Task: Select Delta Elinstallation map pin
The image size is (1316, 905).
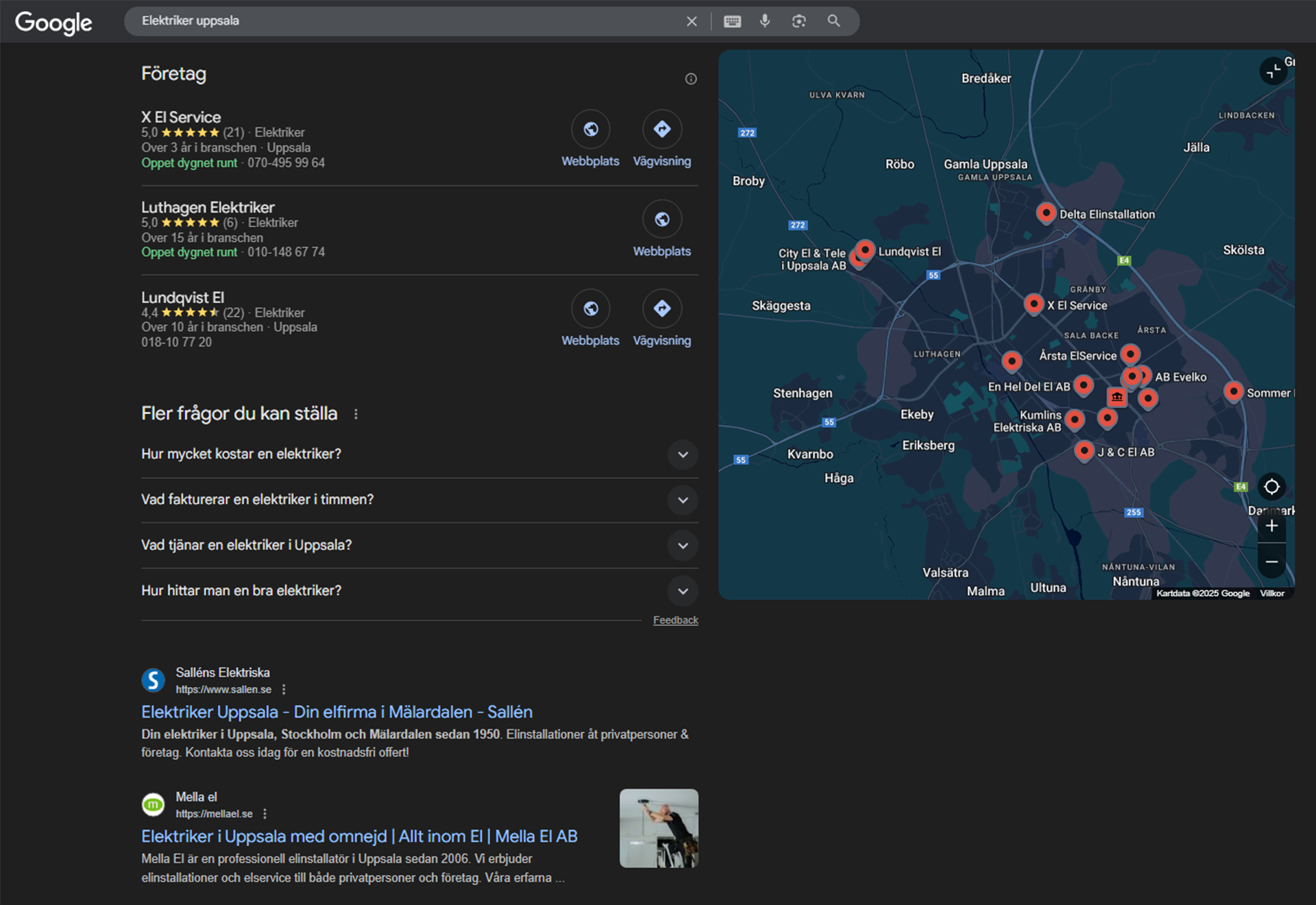Action: coord(1046,213)
